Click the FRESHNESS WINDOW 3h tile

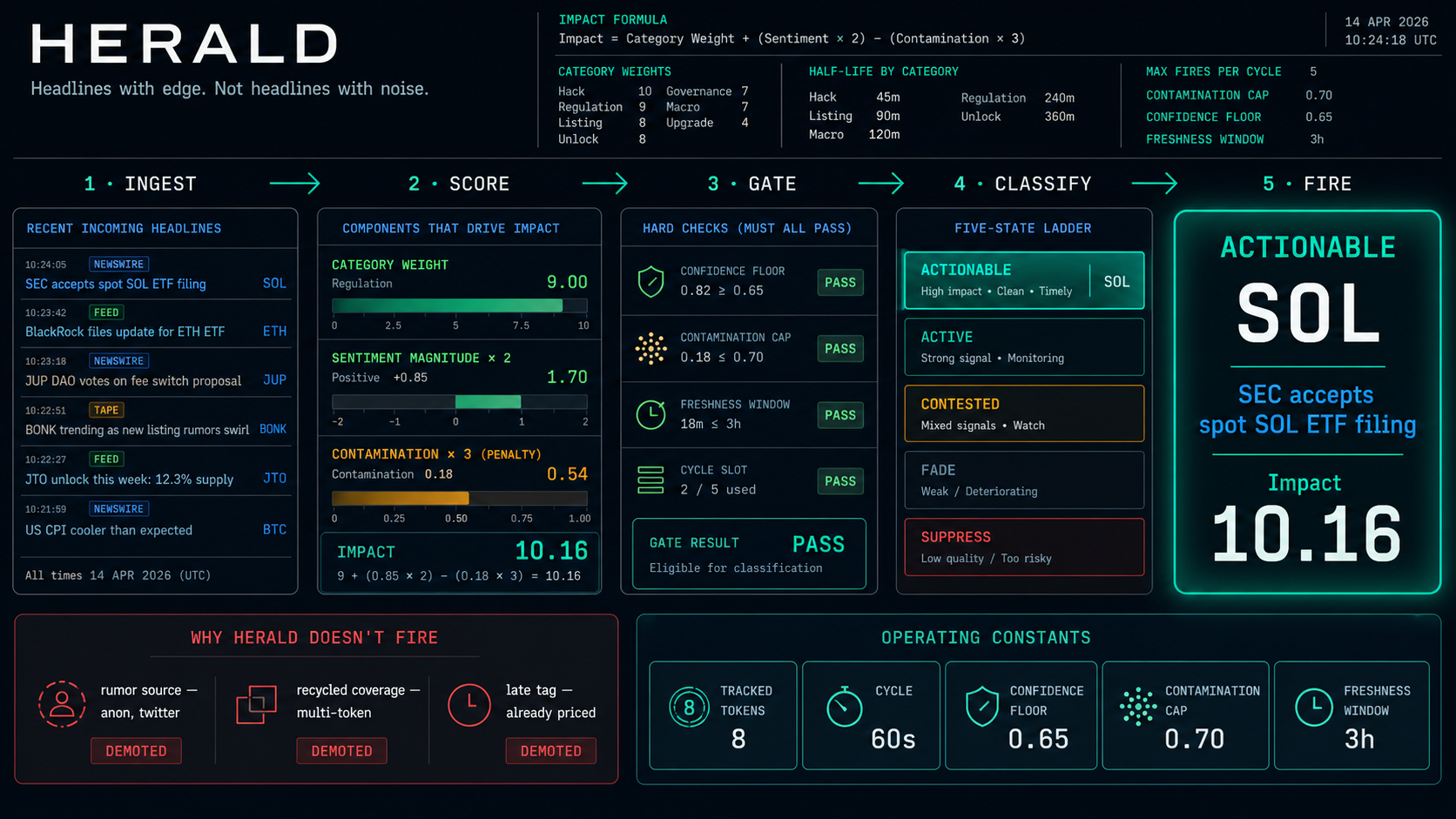tap(1352, 715)
